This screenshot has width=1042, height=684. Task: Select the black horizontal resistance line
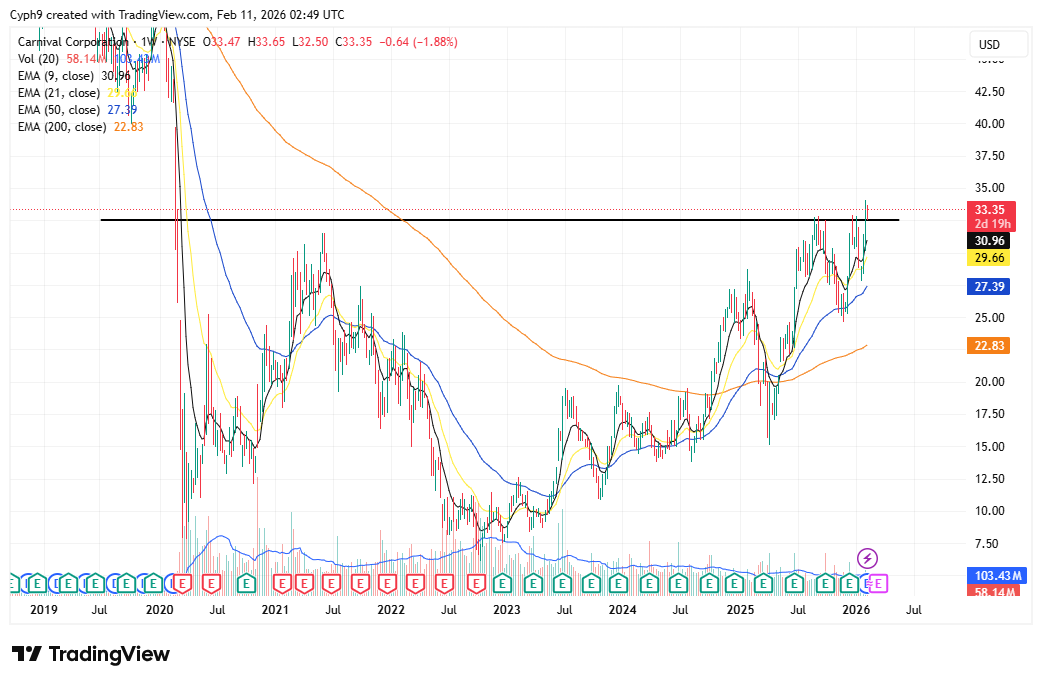[x=500, y=220]
